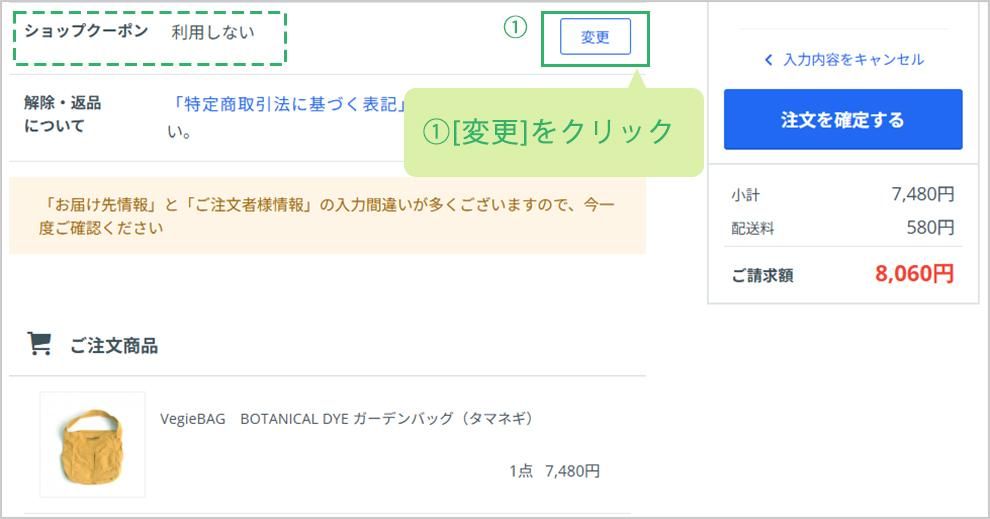This screenshot has width=990, height=519.
Task: Click the left chevron beside 入力内容をキャンセル
Action: point(768,60)
